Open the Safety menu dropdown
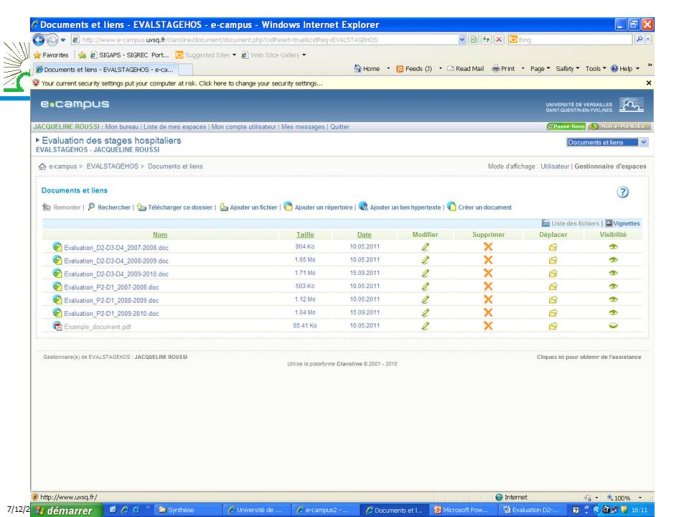 coord(567,69)
